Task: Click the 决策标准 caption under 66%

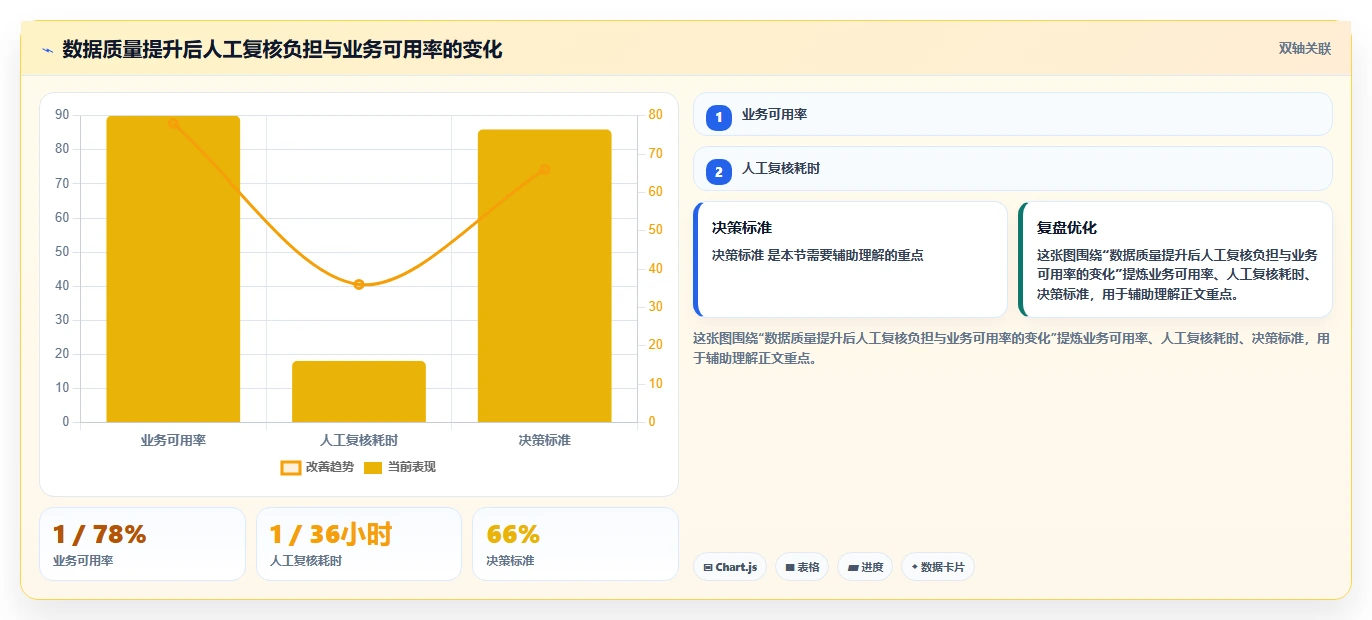Action: point(510,561)
